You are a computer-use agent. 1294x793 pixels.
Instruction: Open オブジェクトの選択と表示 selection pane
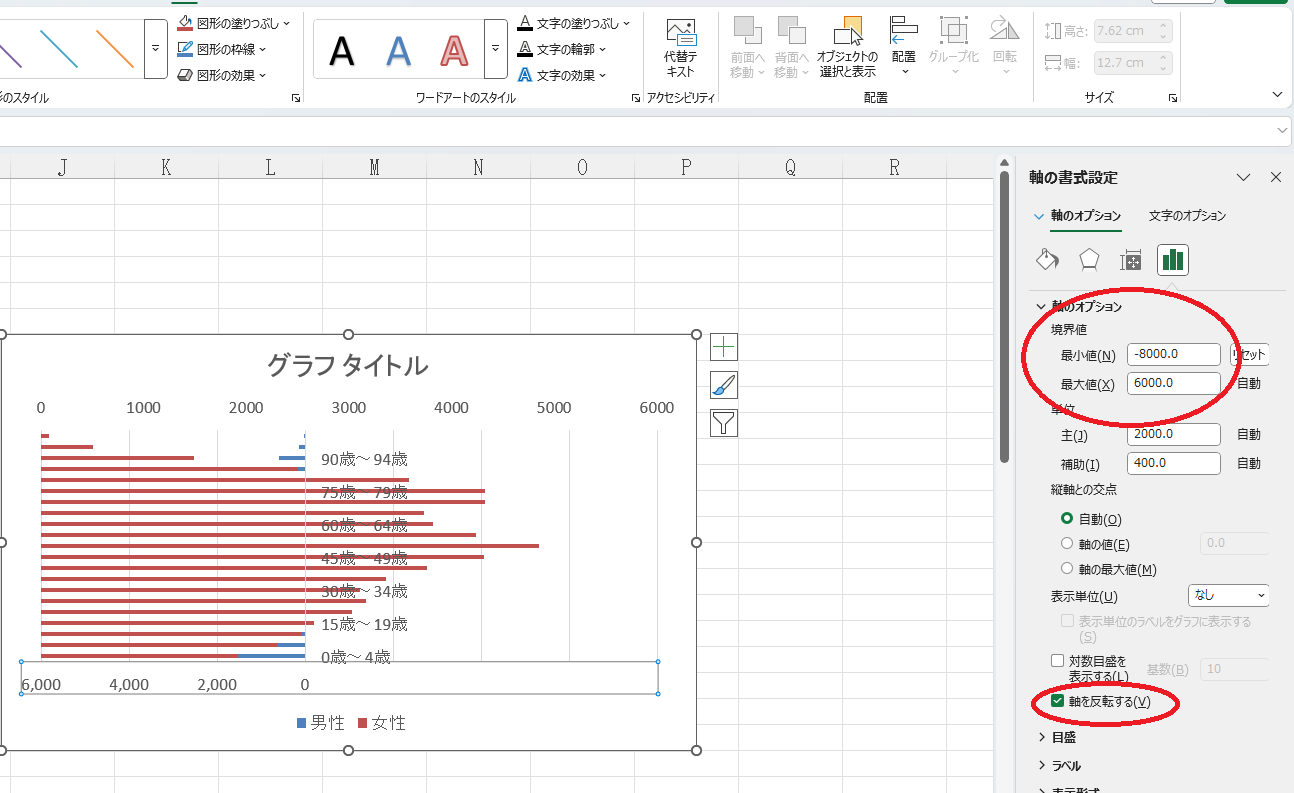click(847, 48)
